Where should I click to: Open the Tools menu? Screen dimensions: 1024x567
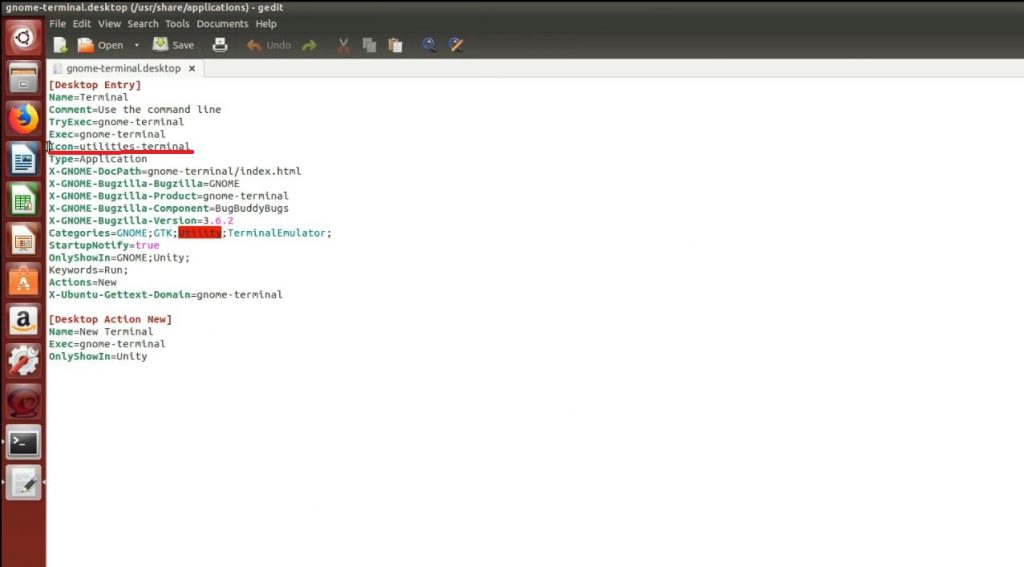click(177, 24)
